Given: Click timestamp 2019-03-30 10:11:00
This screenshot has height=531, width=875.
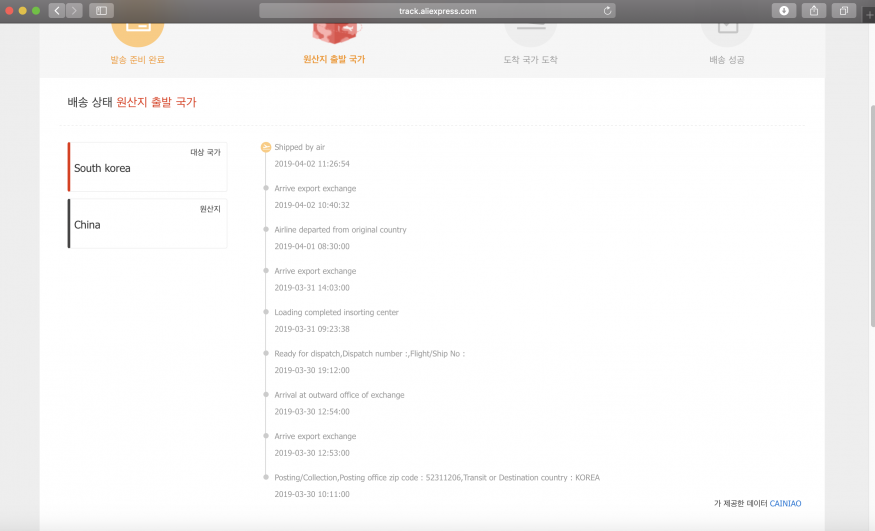Looking at the screenshot, I should point(312,494).
